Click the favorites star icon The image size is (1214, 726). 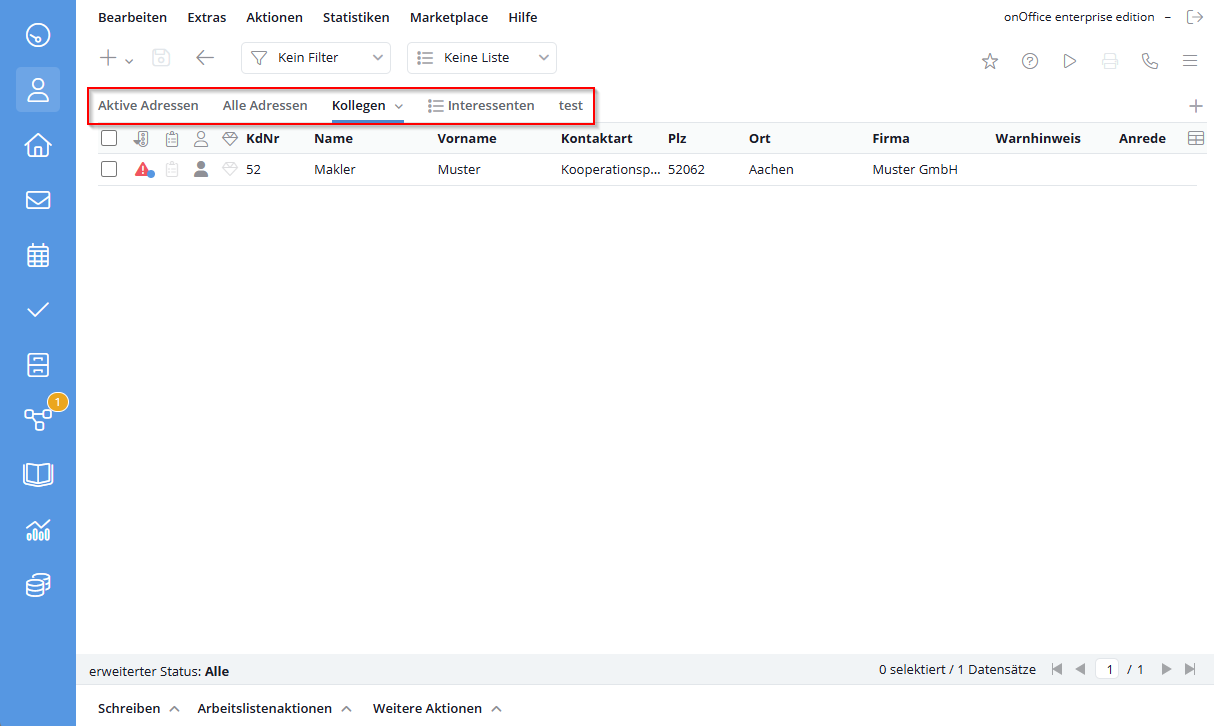pyautogui.click(x=990, y=61)
